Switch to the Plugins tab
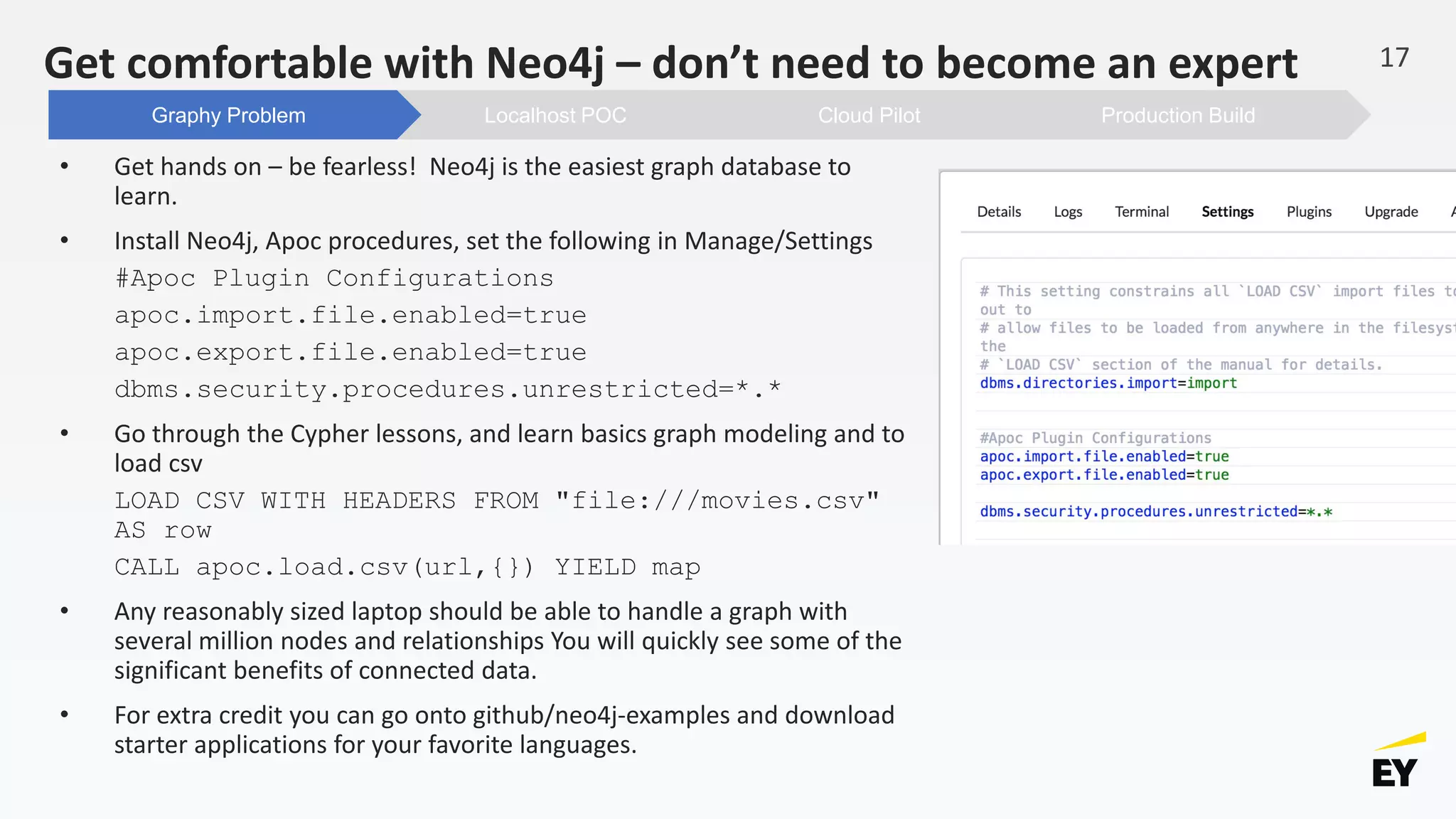The image size is (1456, 819). tap(1309, 212)
